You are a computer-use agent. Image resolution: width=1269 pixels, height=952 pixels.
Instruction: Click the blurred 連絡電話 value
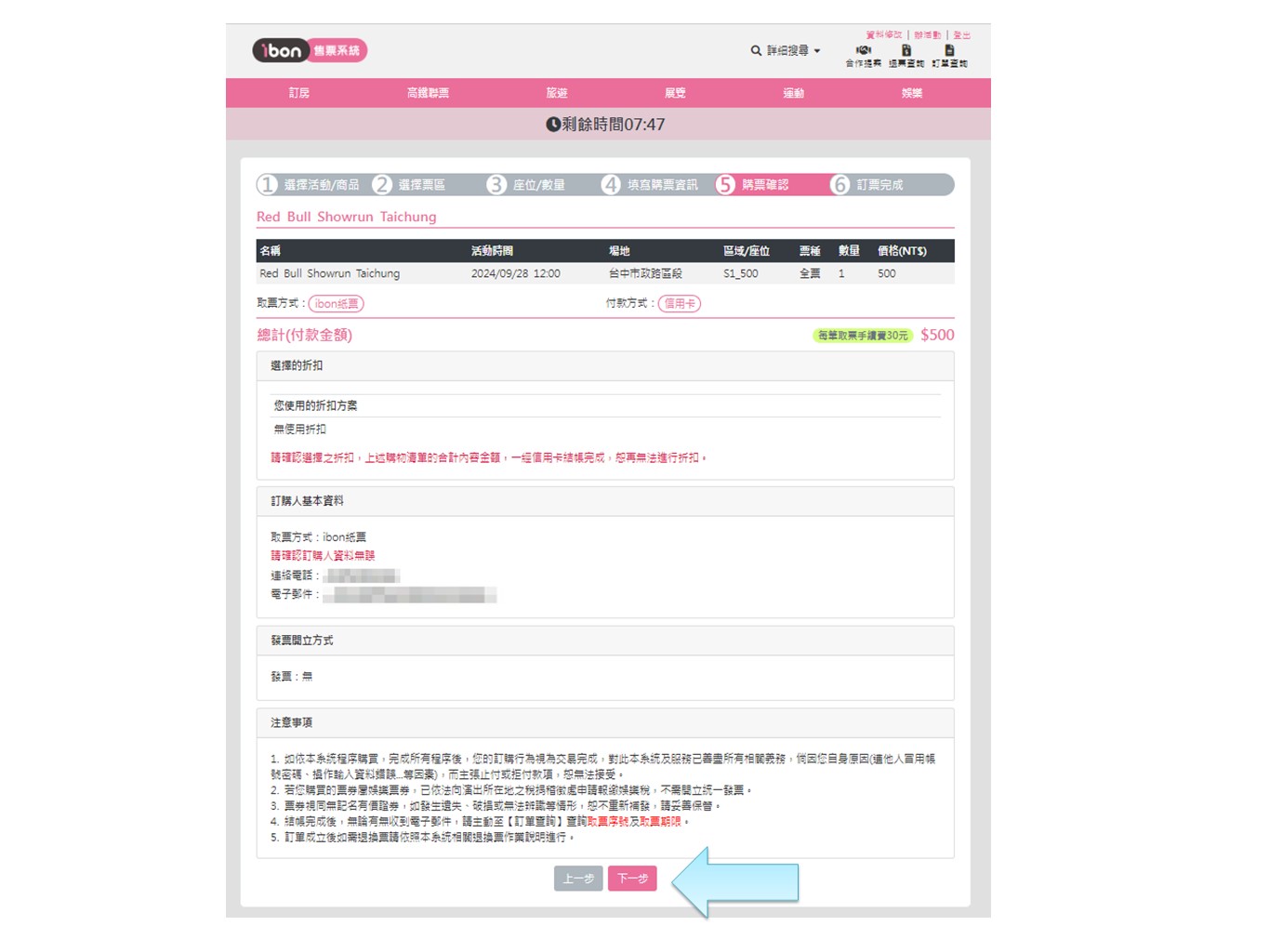click(362, 575)
